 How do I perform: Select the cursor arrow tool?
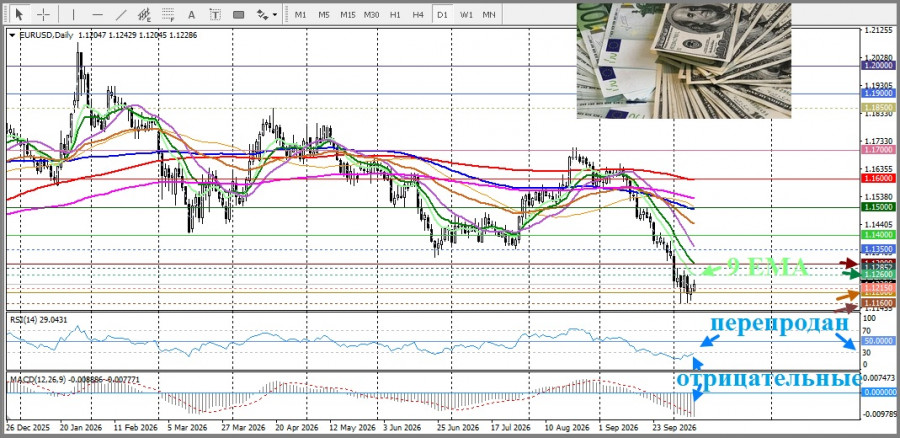21,14
